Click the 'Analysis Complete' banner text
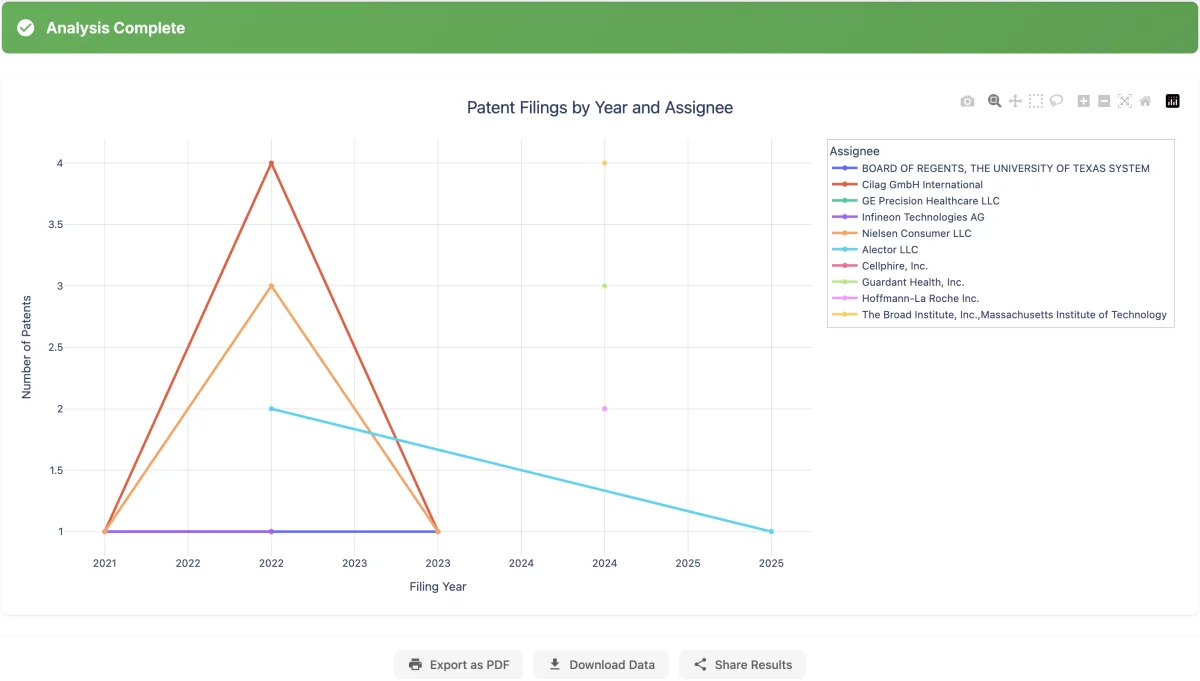This screenshot has height=681, width=1200. pos(116,28)
